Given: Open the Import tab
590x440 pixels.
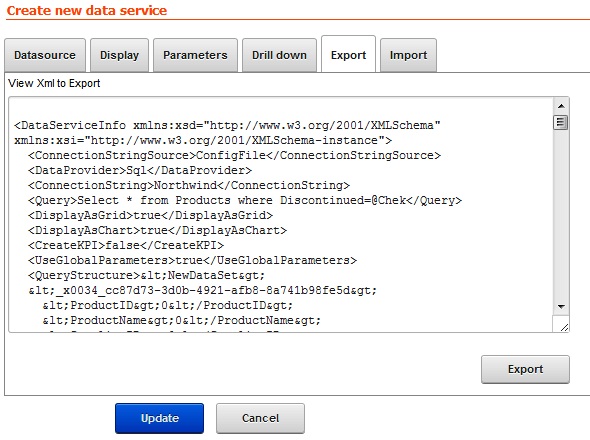Looking at the screenshot, I should click(408, 55).
